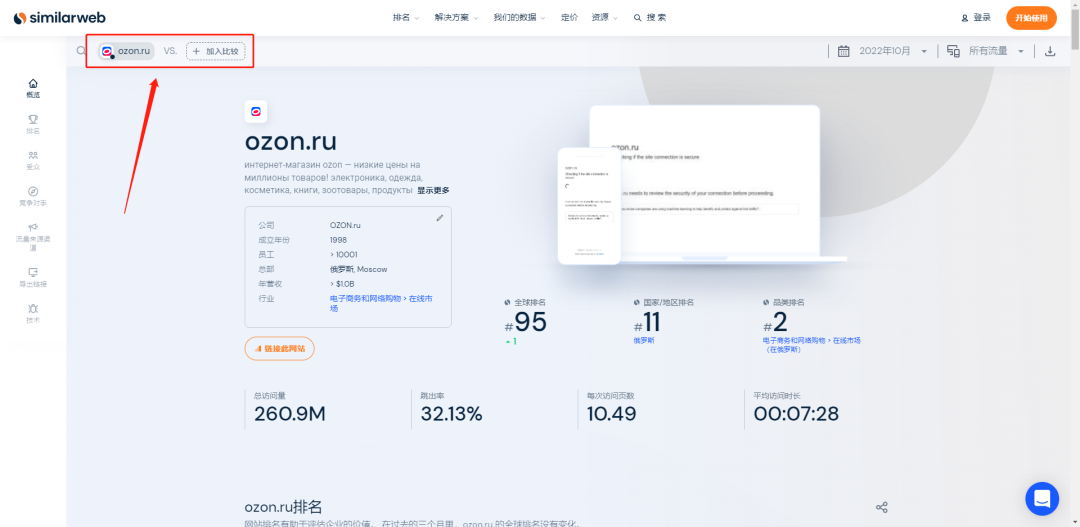The height and width of the screenshot is (527, 1080).
Task: Click the 国家/地区排名 info icon
Action: point(637,302)
